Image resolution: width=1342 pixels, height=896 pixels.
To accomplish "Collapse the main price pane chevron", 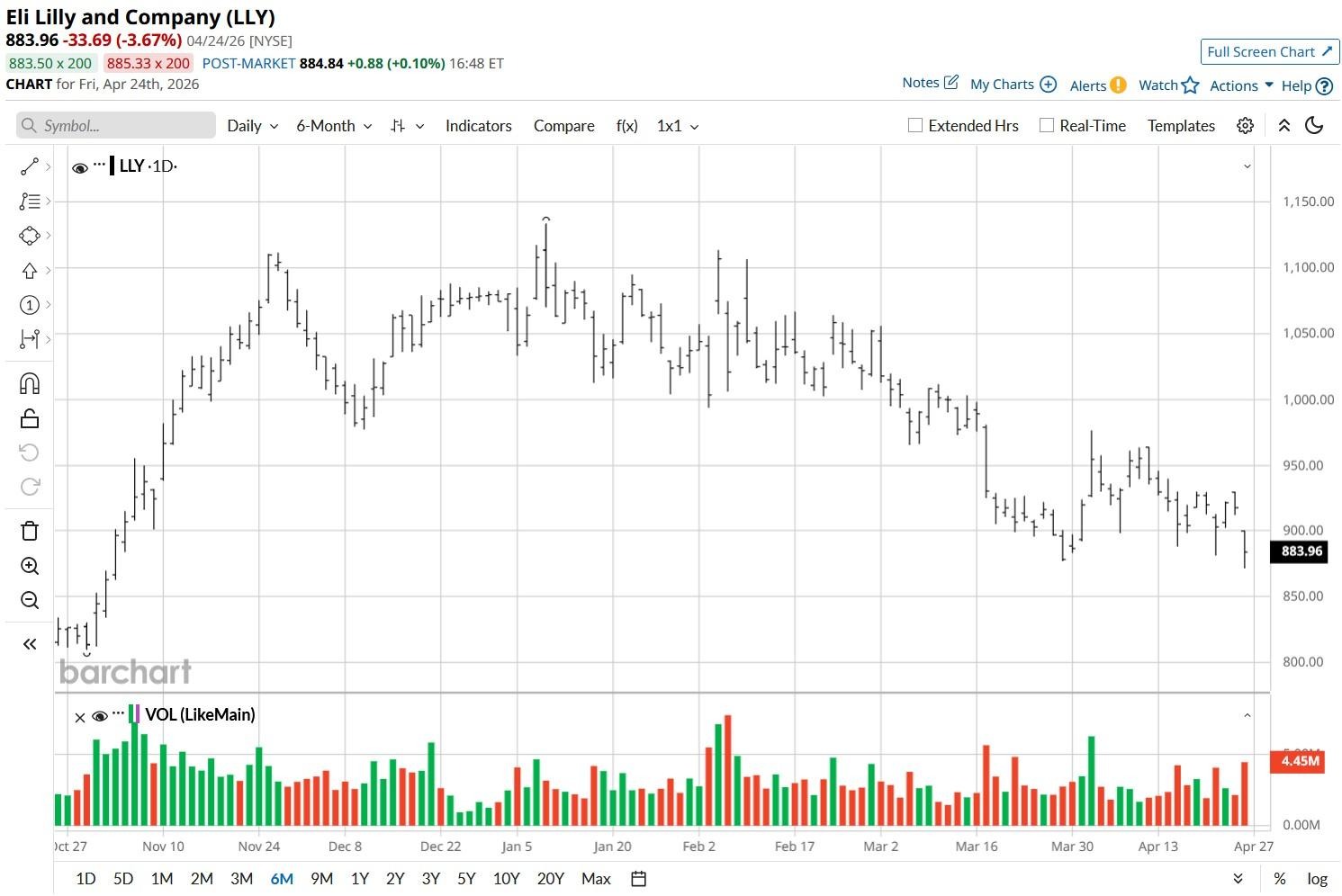I will tap(1247, 166).
